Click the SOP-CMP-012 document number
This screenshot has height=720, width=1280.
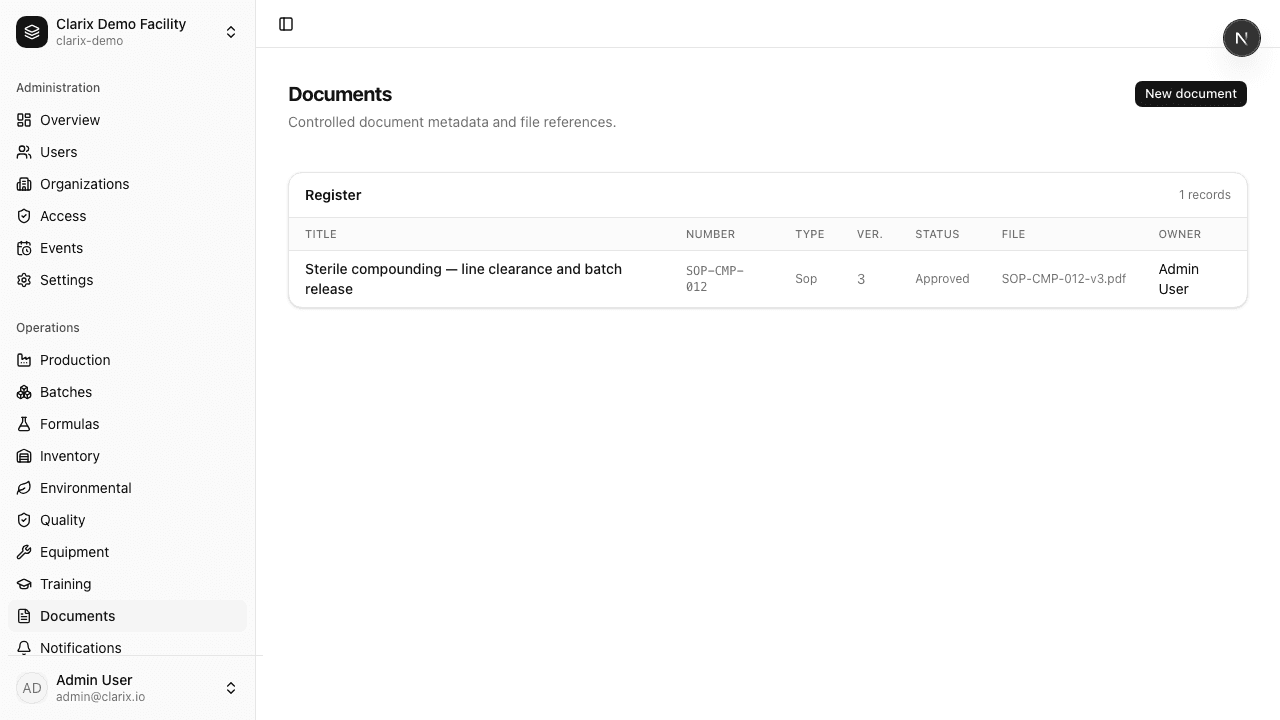[x=715, y=279]
